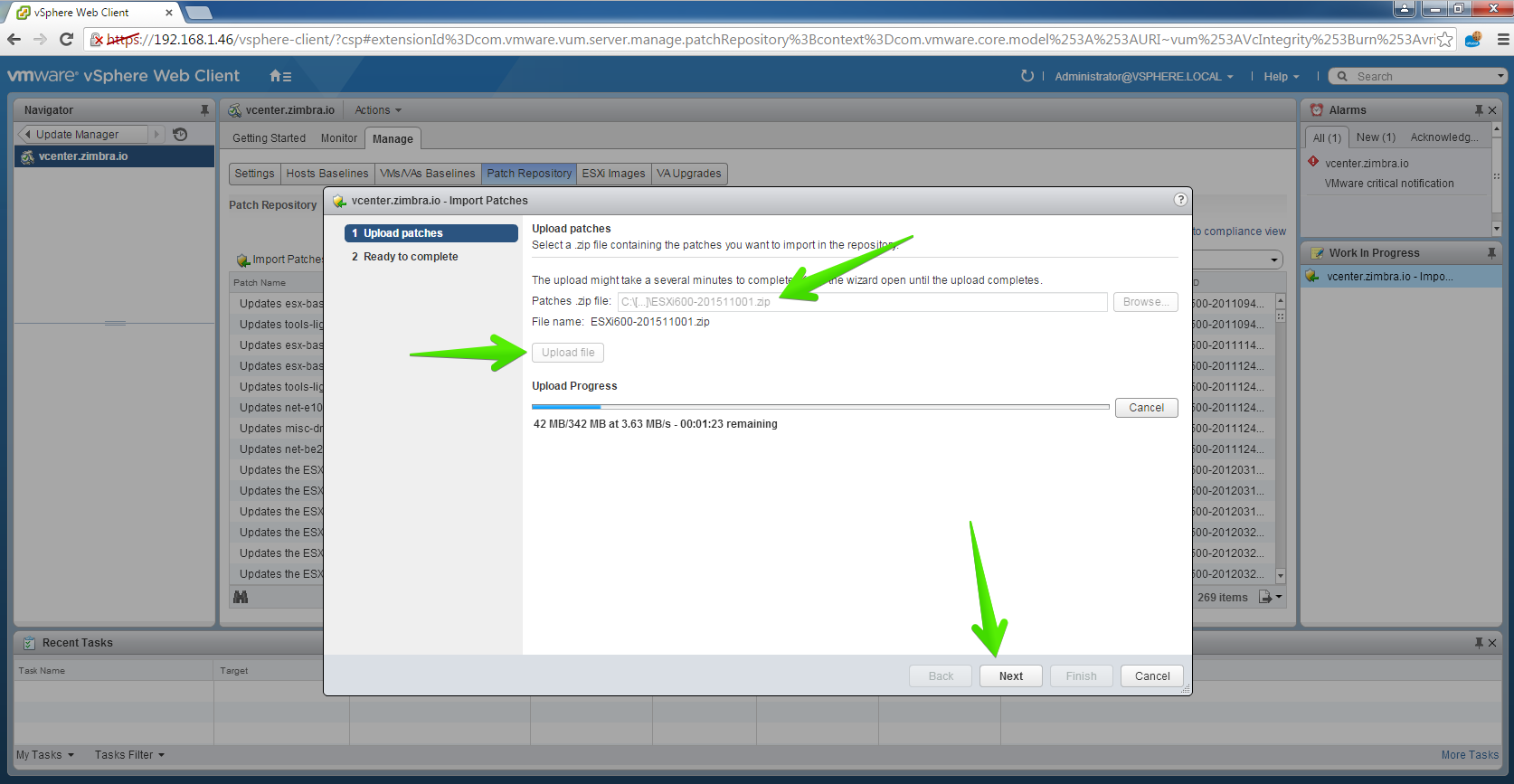Sort Recent Tasks by Task Name column
Image resolution: width=1514 pixels, height=784 pixels.
coord(114,671)
